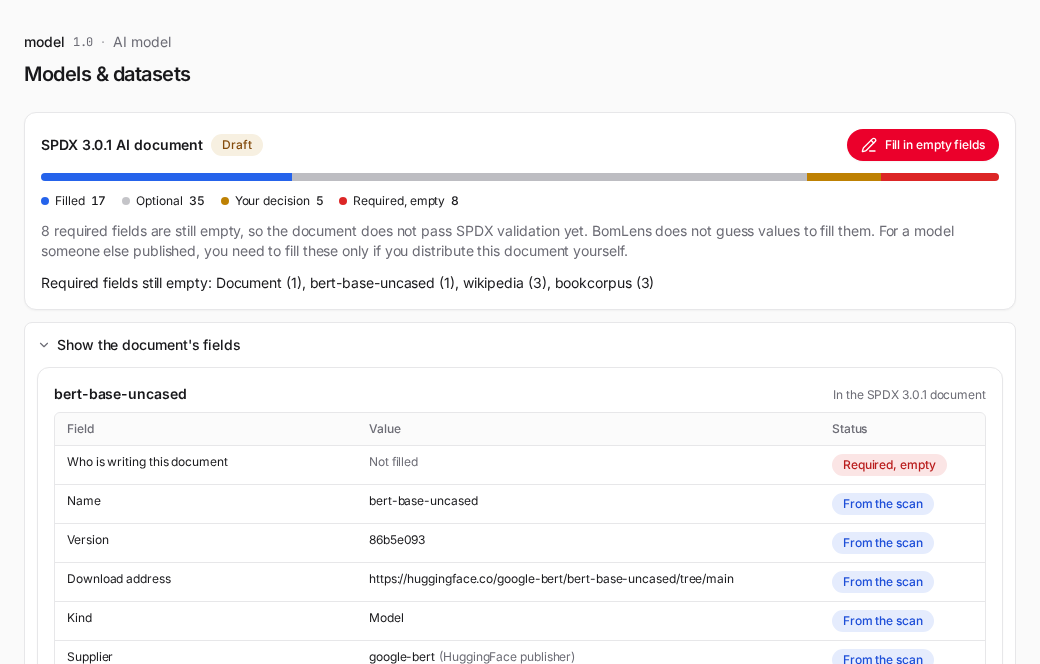Click the From the scan badge in Version row
1040x664 pixels.
(883, 543)
